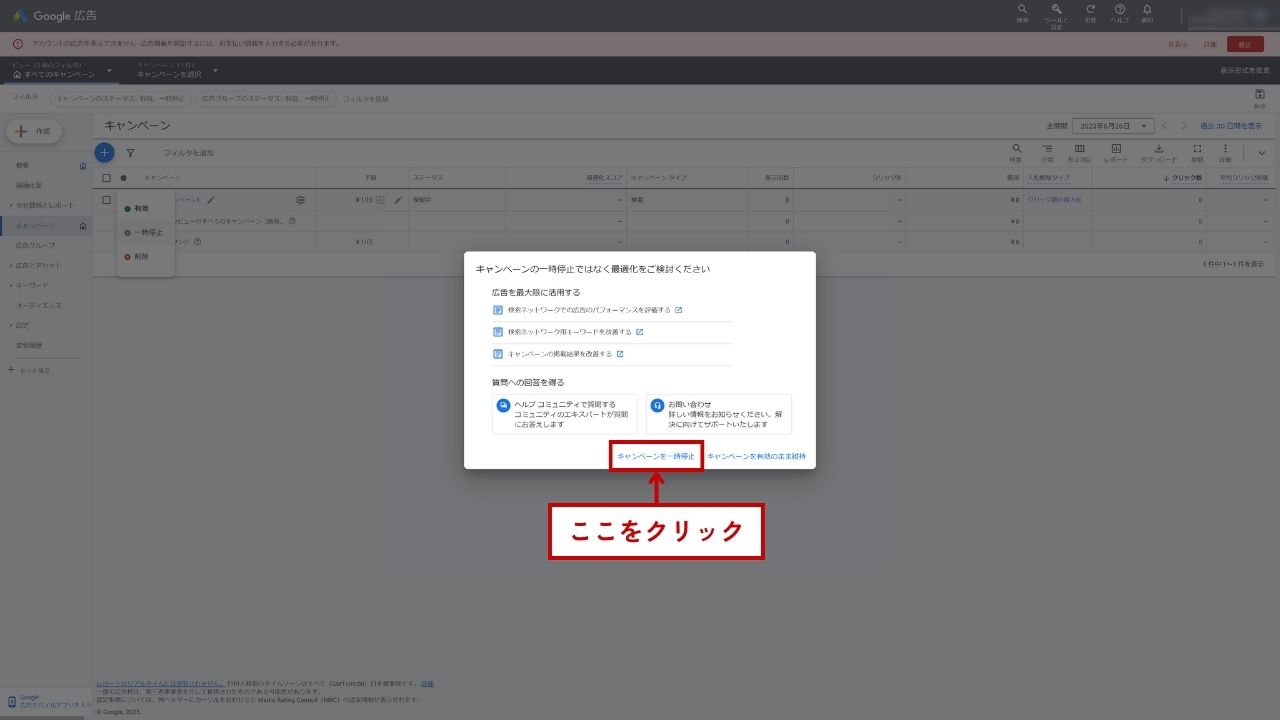Image resolution: width=1280 pixels, height=720 pixels.
Task: Click the ヘルプ コミュニティで質問する card
Action: tap(565, 414)
